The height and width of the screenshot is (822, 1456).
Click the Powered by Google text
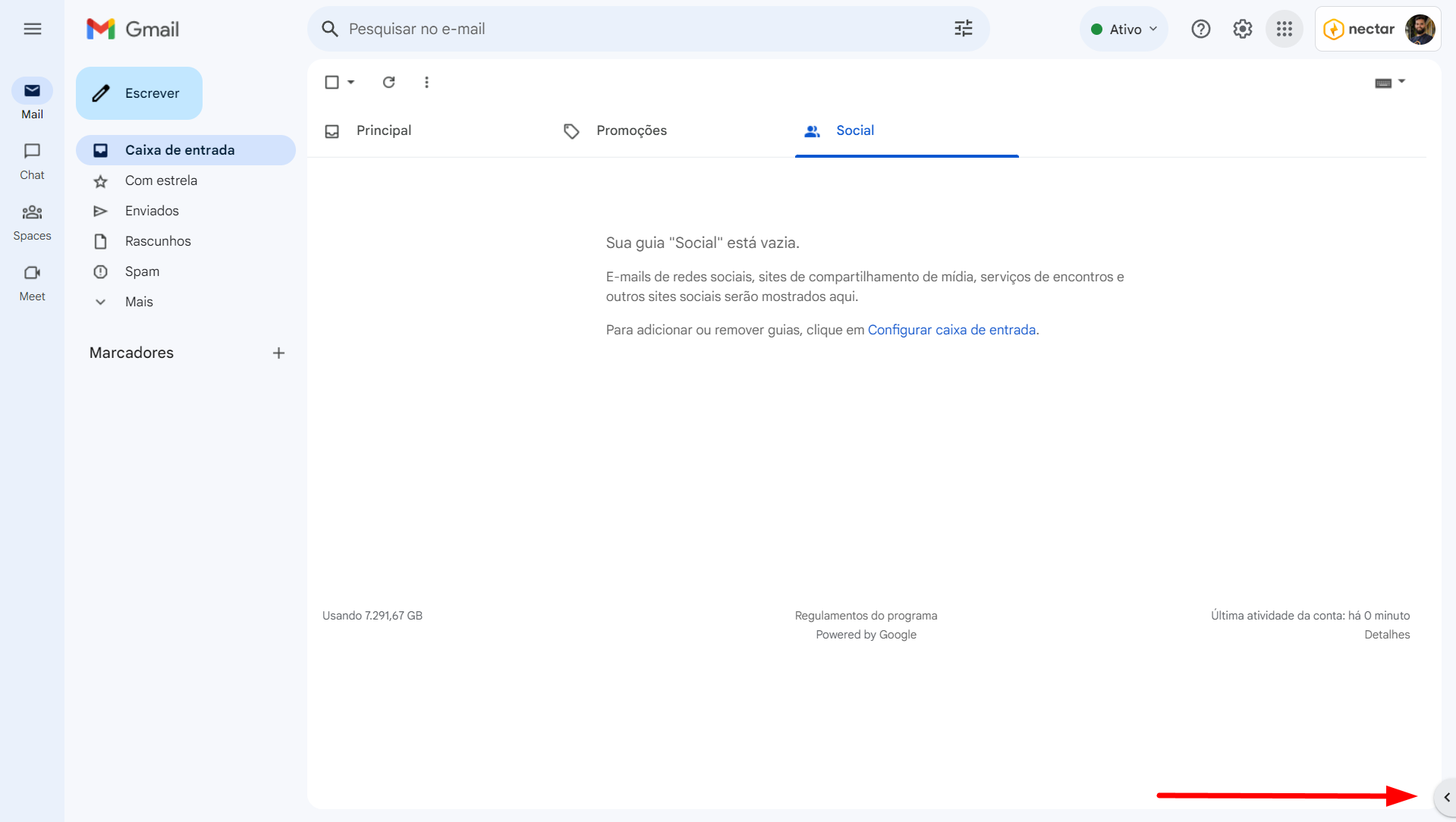tap(866, 635)
